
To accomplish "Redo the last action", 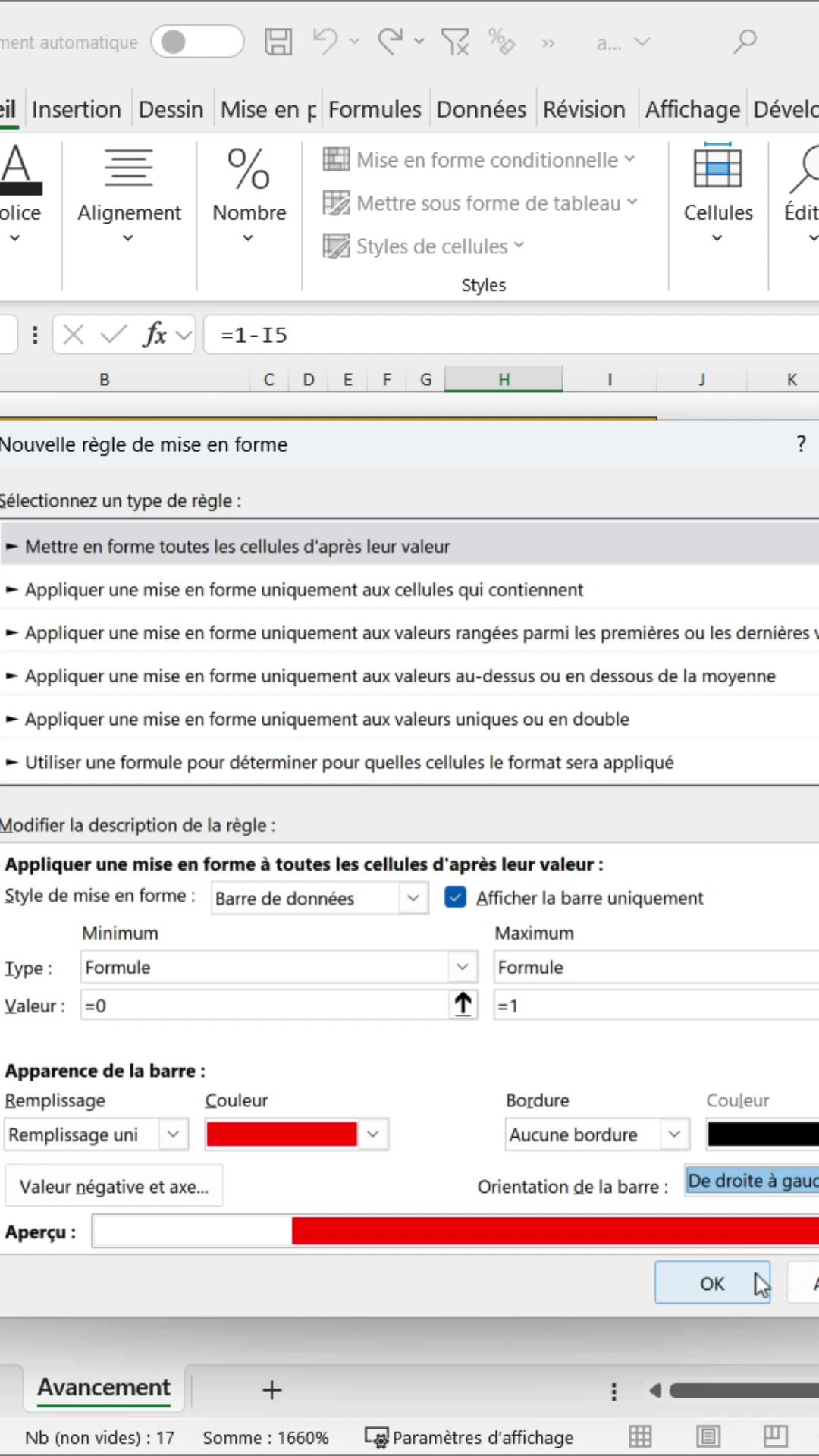I will point(391,42).
